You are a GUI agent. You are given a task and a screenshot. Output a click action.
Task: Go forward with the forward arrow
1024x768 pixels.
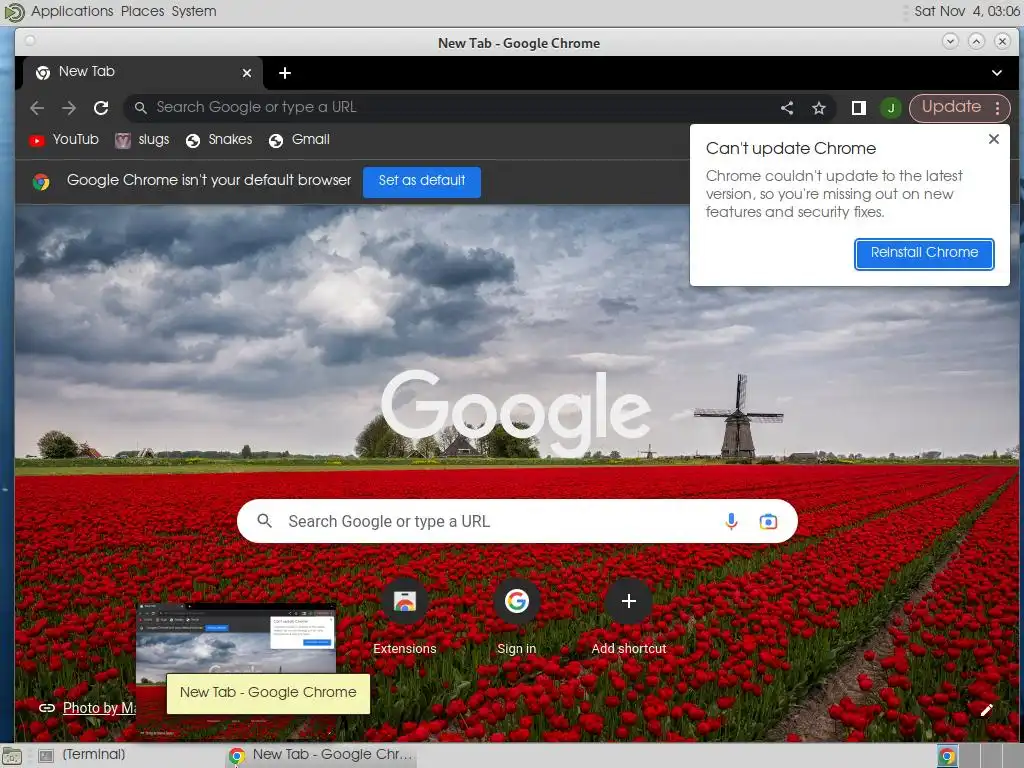tap(69, 108)
